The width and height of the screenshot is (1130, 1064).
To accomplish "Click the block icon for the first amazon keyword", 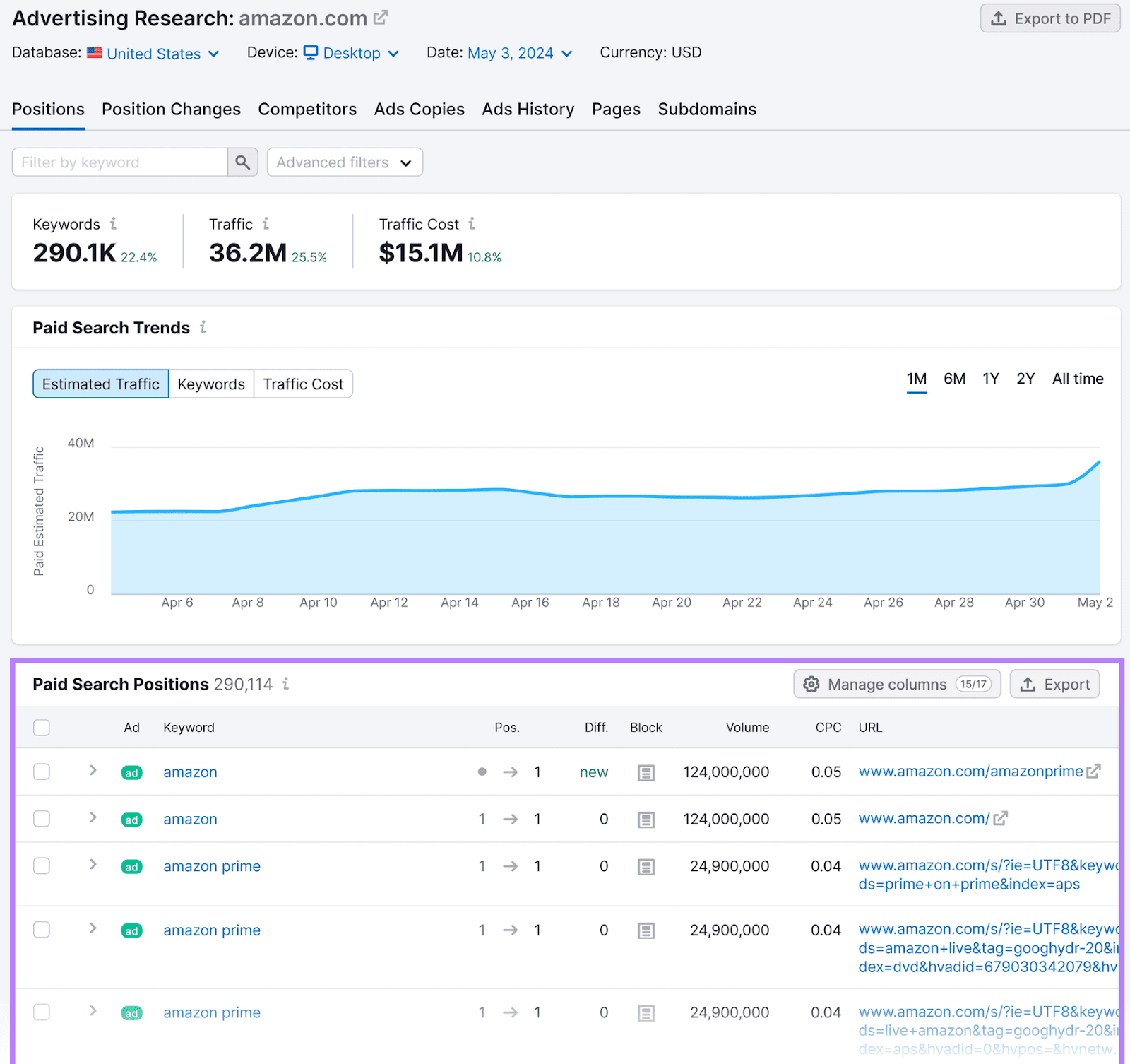I will coord(646,772).
